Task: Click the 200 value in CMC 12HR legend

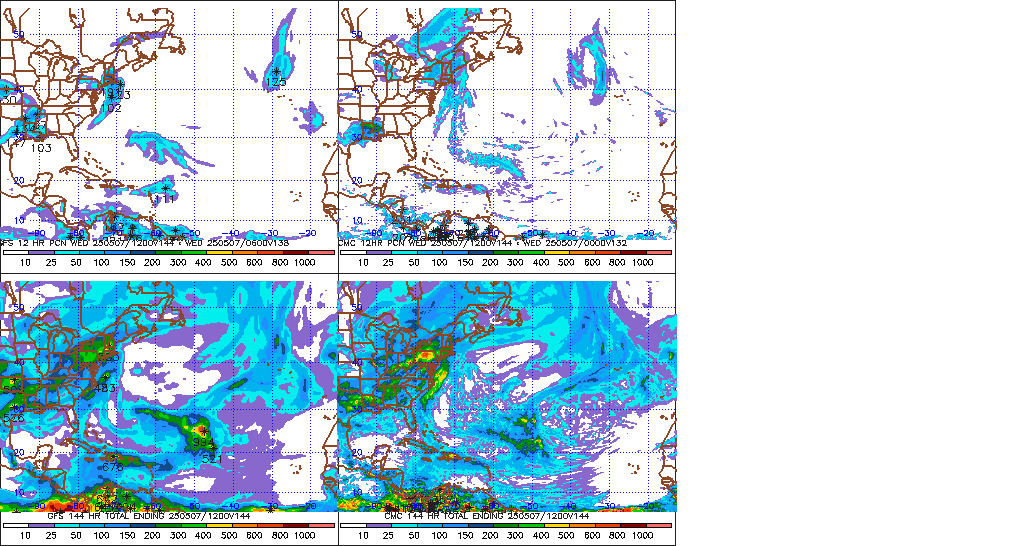Action: pyautogui.click(x=490, y=262)
